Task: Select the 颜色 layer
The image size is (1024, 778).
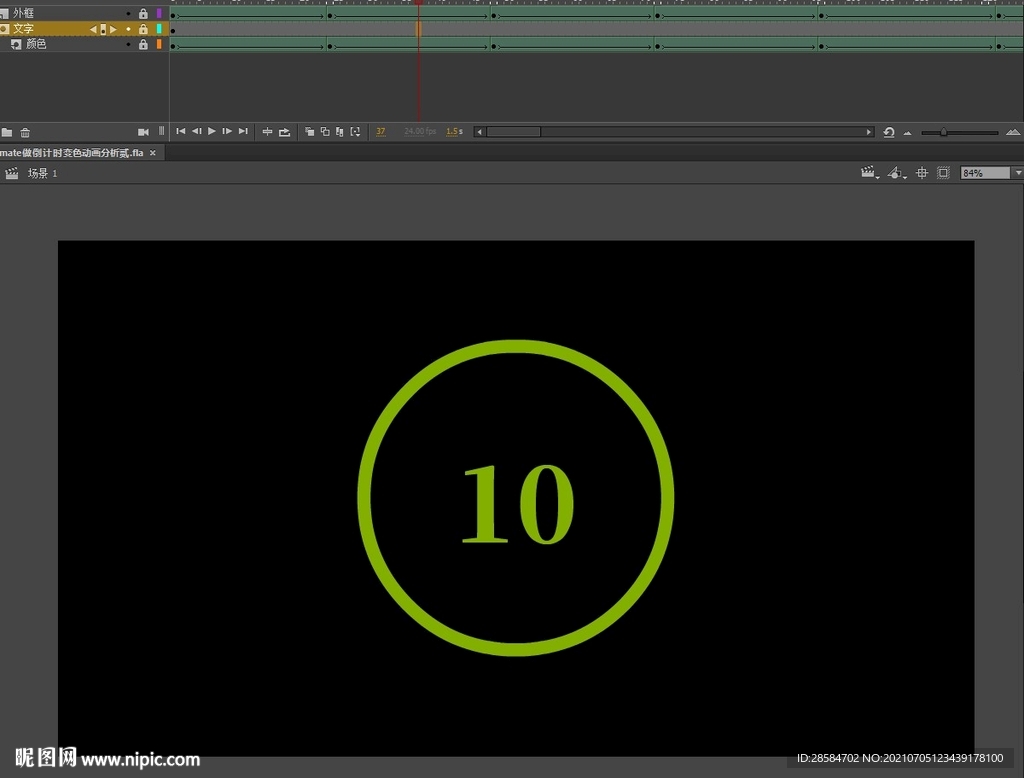Action: coord(36,44)
